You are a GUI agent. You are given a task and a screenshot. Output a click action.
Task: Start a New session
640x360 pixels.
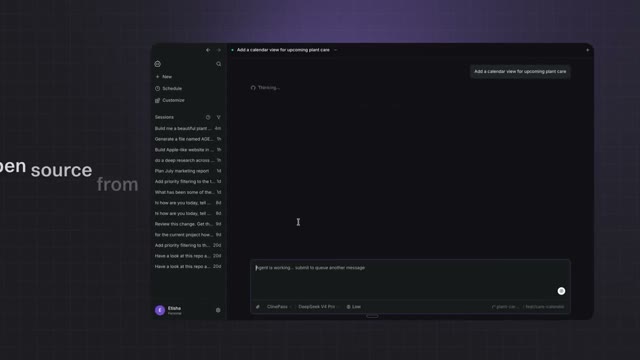coord(164,77)
